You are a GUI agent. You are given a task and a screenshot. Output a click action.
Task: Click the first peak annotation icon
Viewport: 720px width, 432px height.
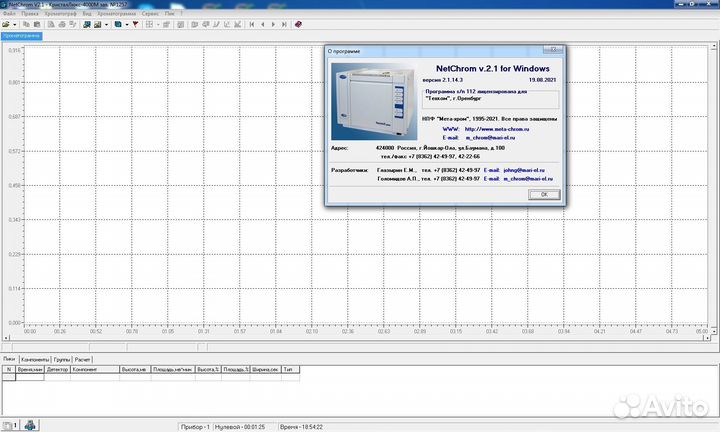(195, 24)
